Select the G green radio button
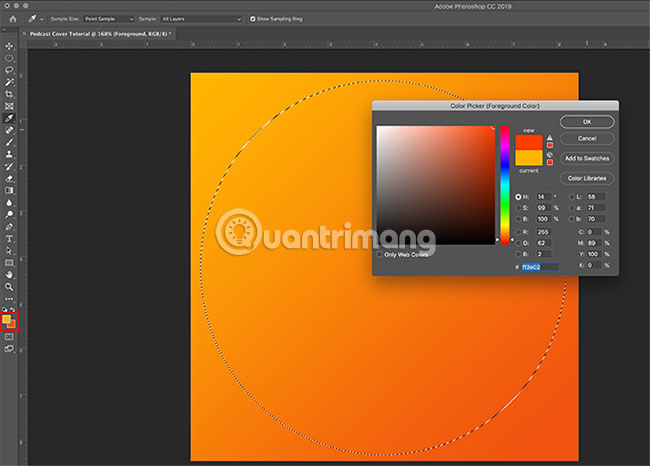The image size is (650, 466). click(x=518, y=243)
